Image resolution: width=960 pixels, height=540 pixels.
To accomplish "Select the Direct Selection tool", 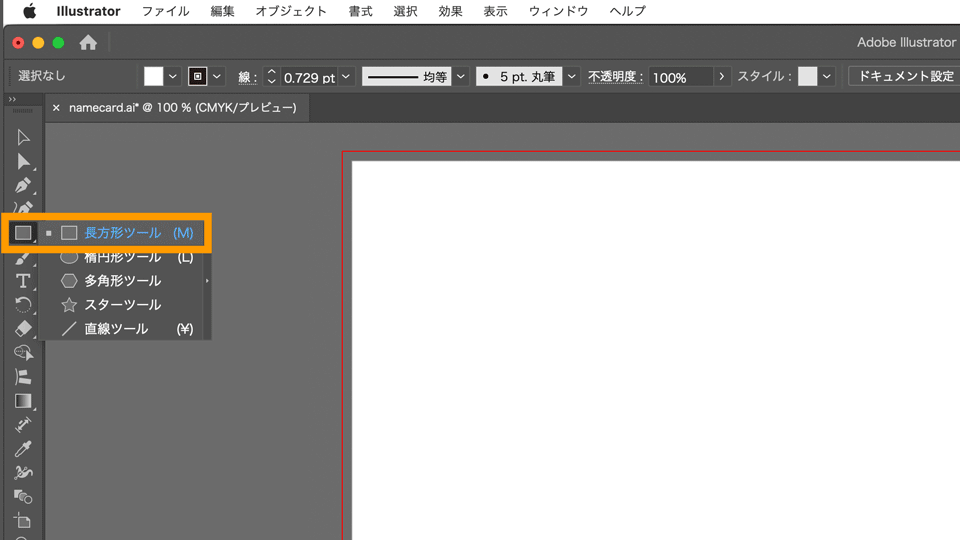I will pyautogui.click(x=23, y=161).
